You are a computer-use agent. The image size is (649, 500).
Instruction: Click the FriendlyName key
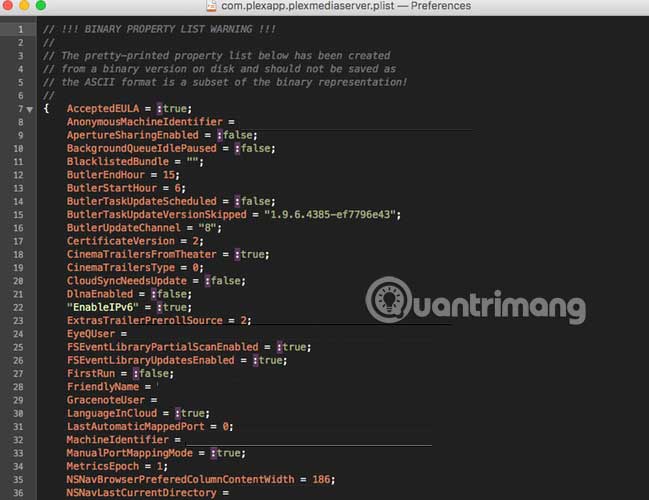tap(103, 387)
